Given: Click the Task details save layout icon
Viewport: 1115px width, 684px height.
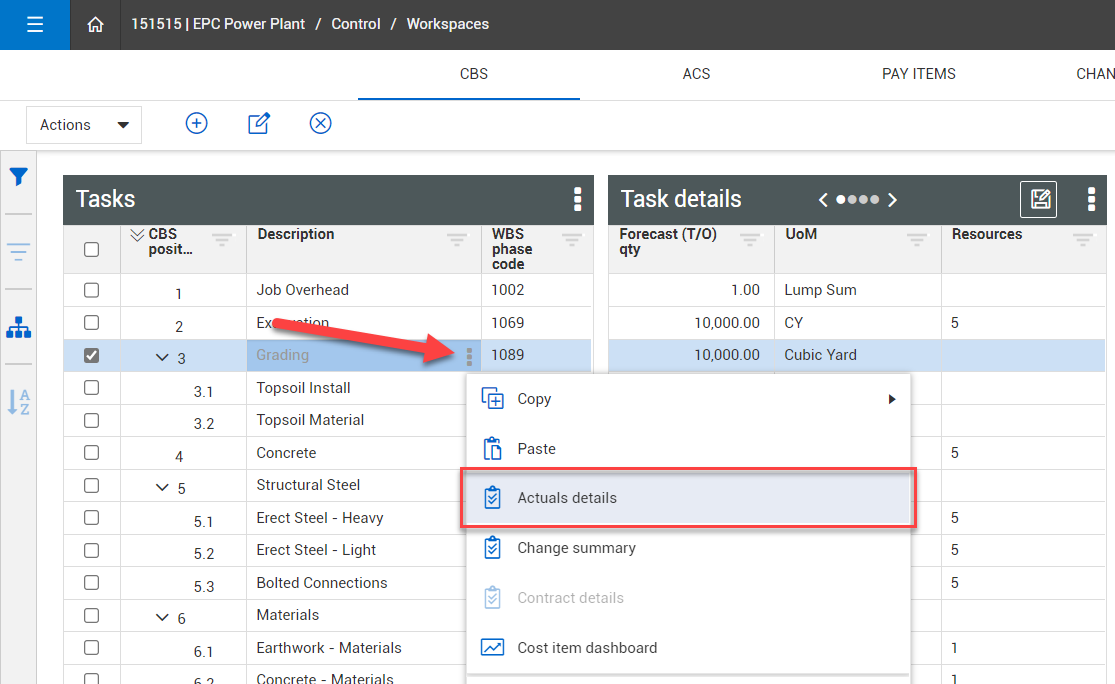Looking at the screenshot, I should 1038,199.
